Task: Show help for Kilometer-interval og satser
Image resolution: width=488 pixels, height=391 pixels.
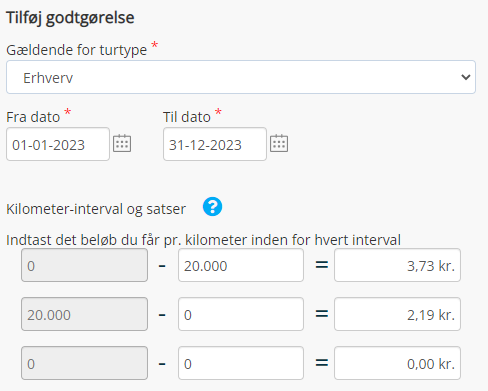Action: (212, 207)
